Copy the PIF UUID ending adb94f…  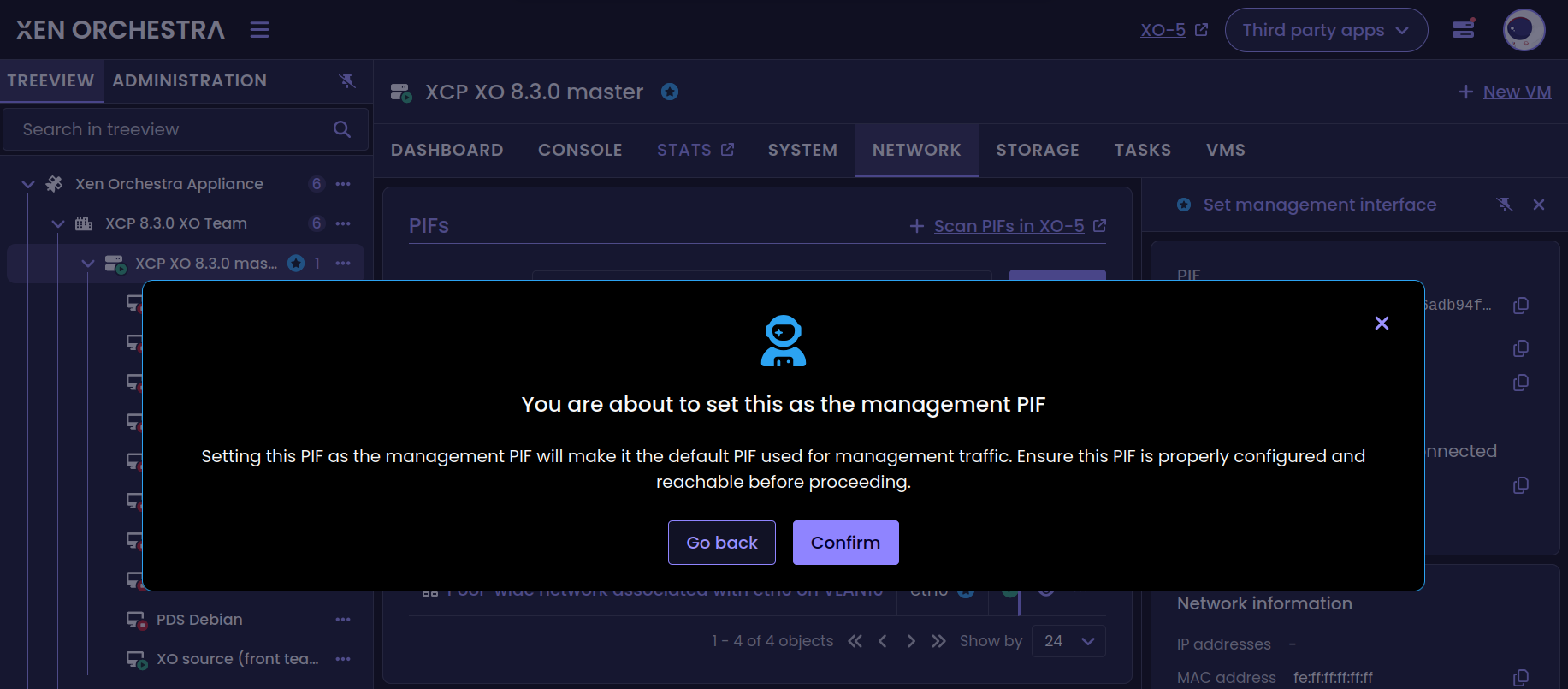(1521, 306)
